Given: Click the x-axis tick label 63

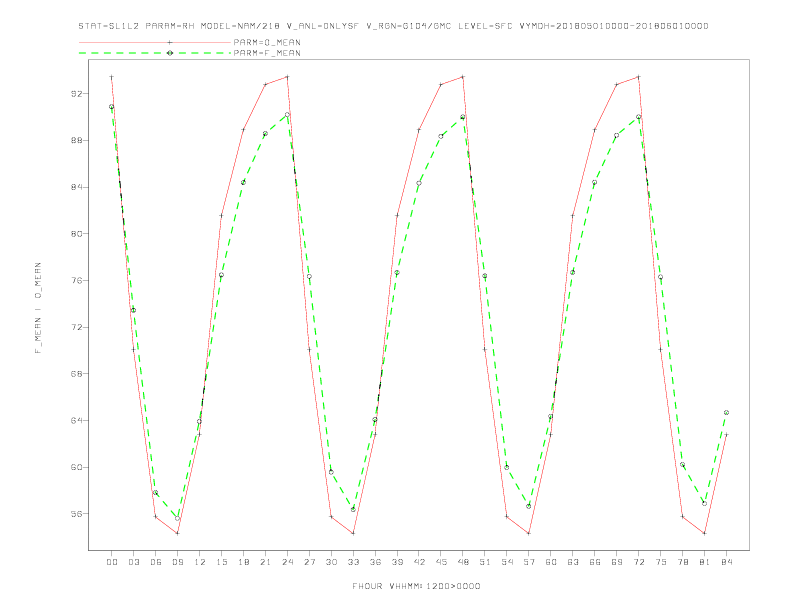Looking at the screenshot, I should (x=573, y=562).
